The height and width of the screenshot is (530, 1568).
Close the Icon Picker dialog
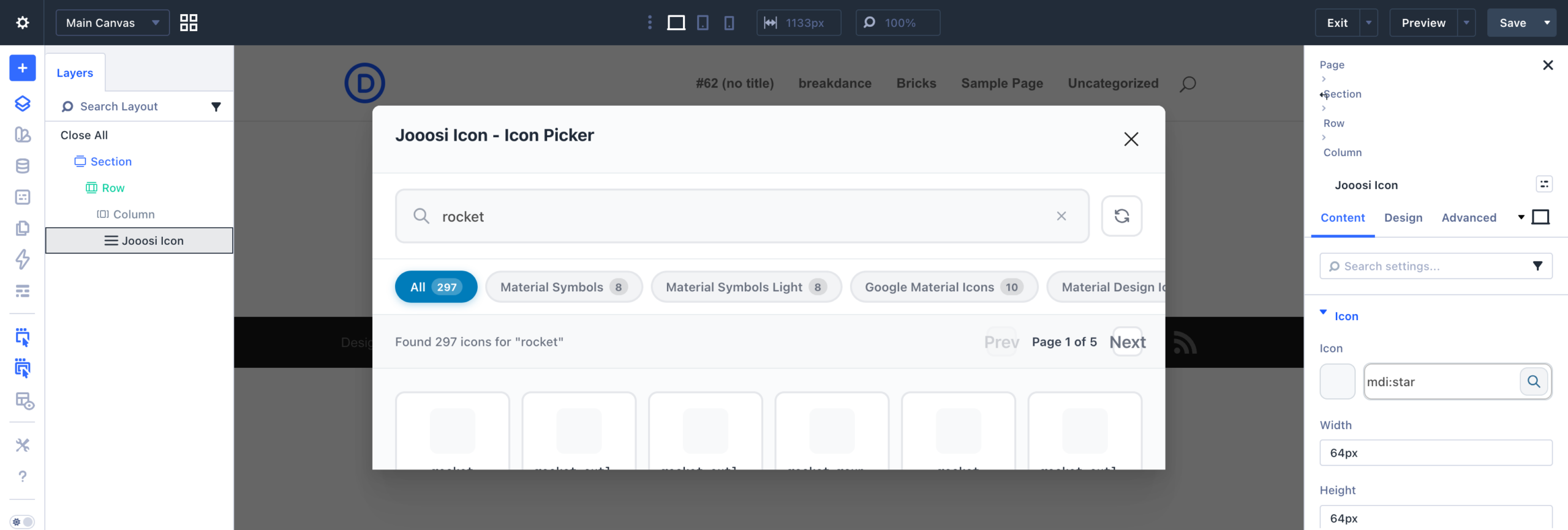[x=1131, y=139]
